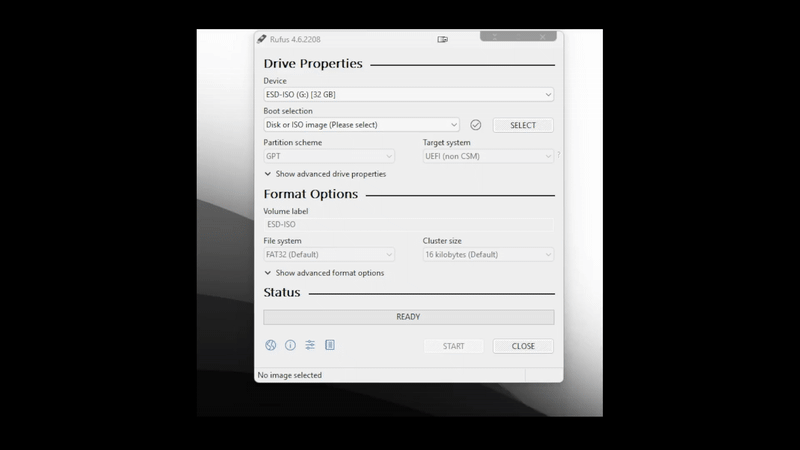Expand Show advanced format options
This screenshot has height=450, width=800.
323,273
